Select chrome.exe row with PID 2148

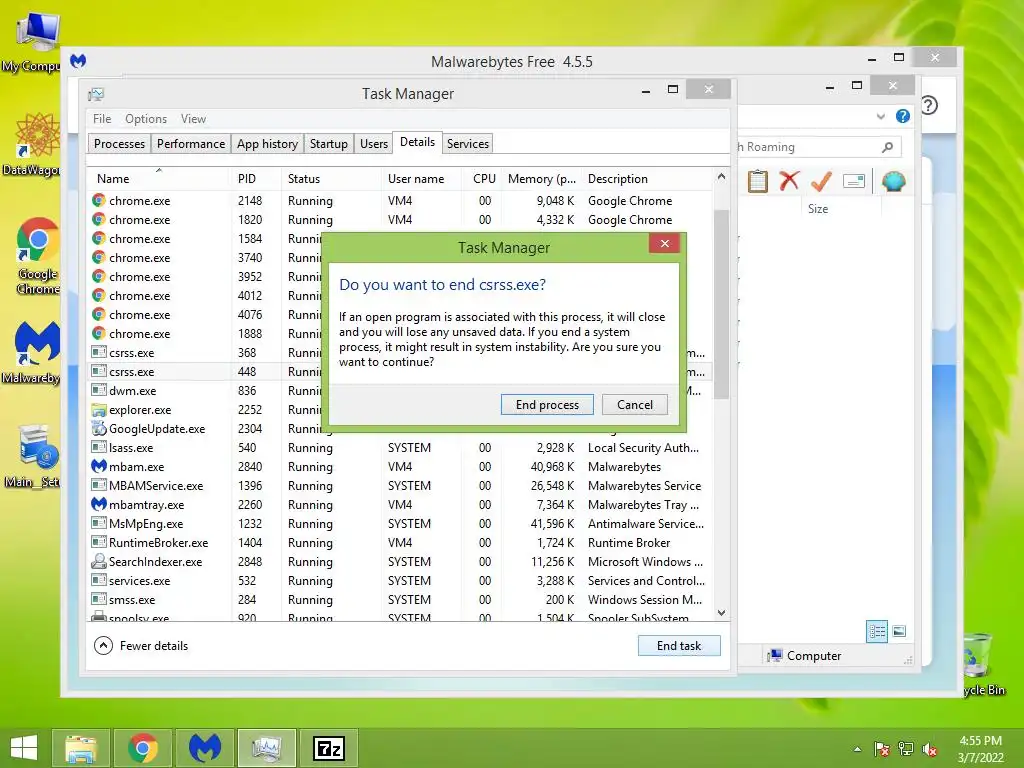point(400,200)
